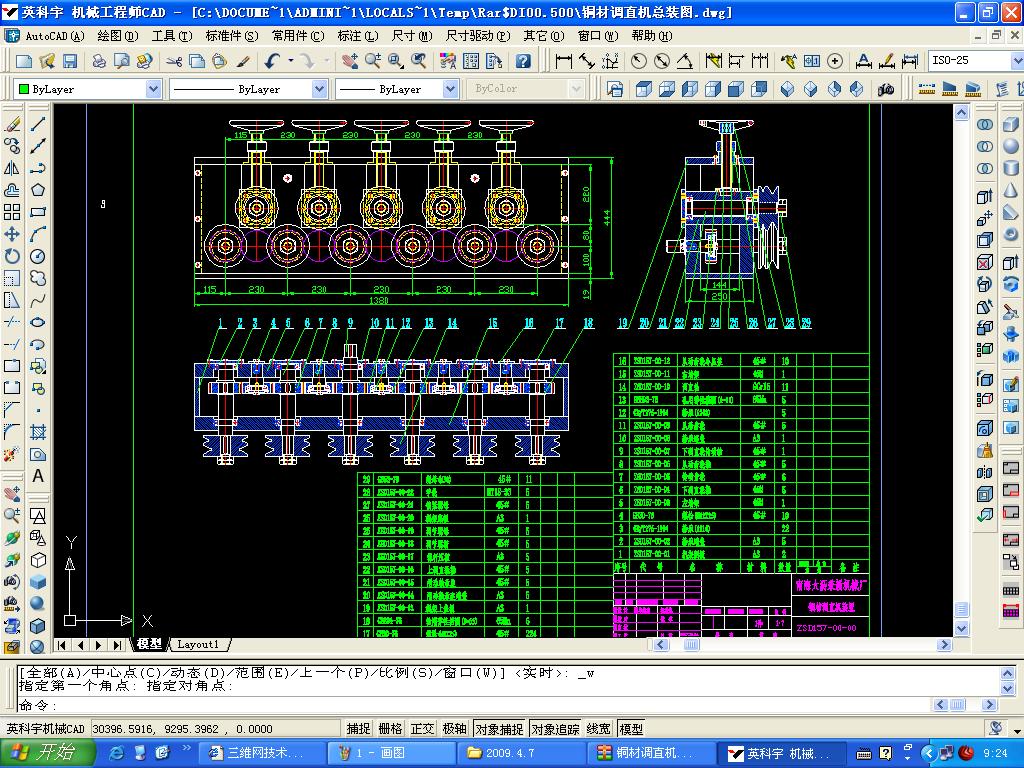Toggle 线宽 lineweight display in status bar
This screenshot has width=1024, height=768.
[598, 729]
